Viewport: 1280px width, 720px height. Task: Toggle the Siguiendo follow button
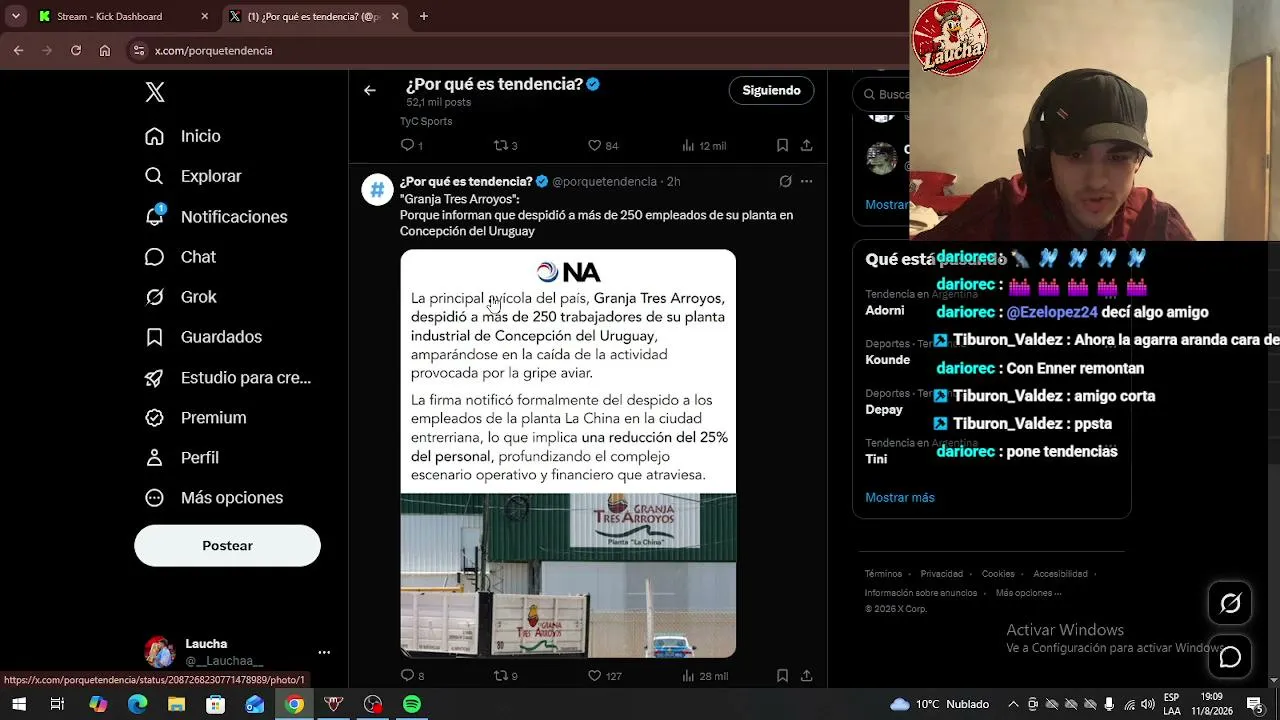tap(771, 90)
